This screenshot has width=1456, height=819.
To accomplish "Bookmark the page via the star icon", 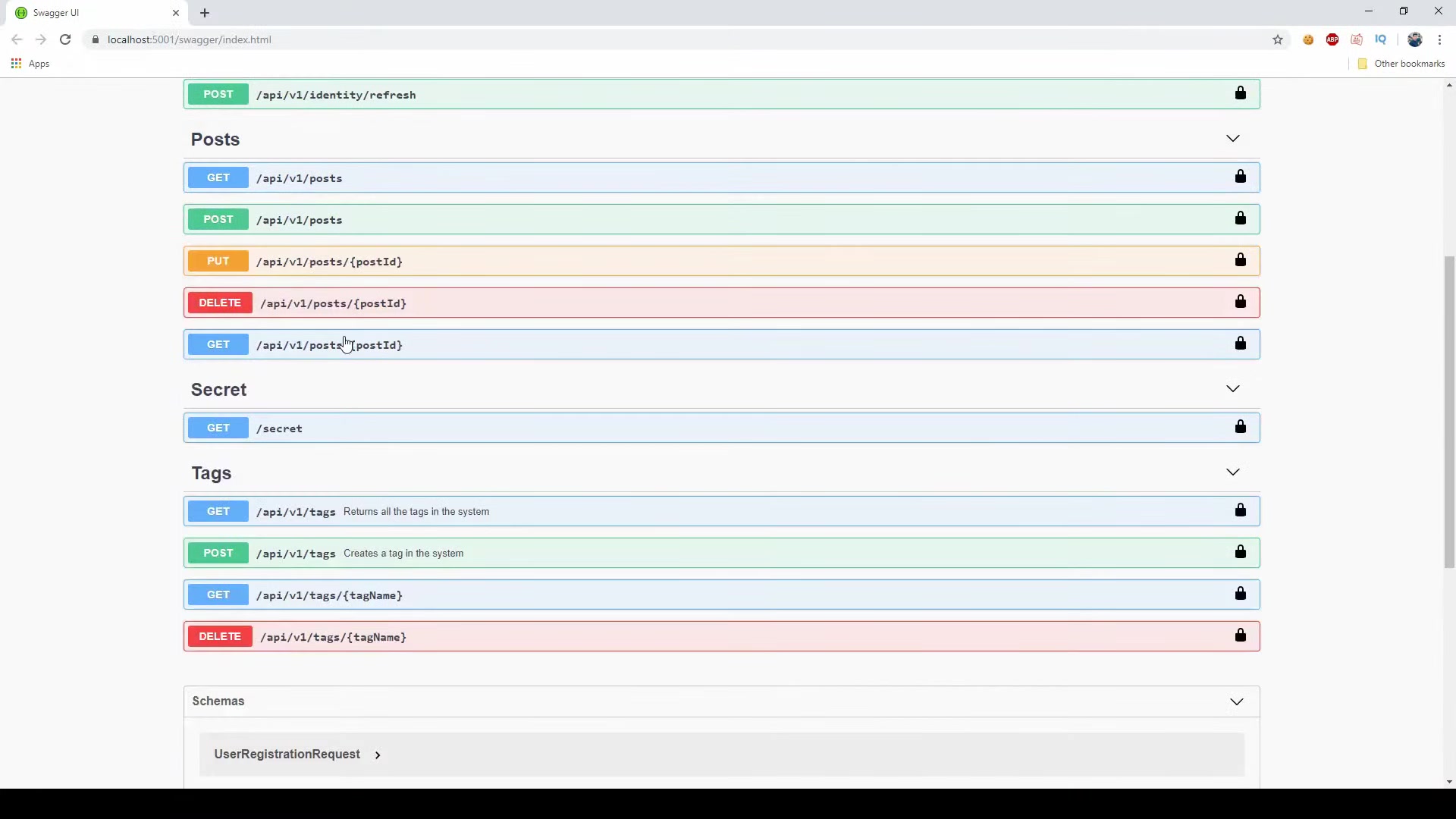I will (x=1279, y=39).
